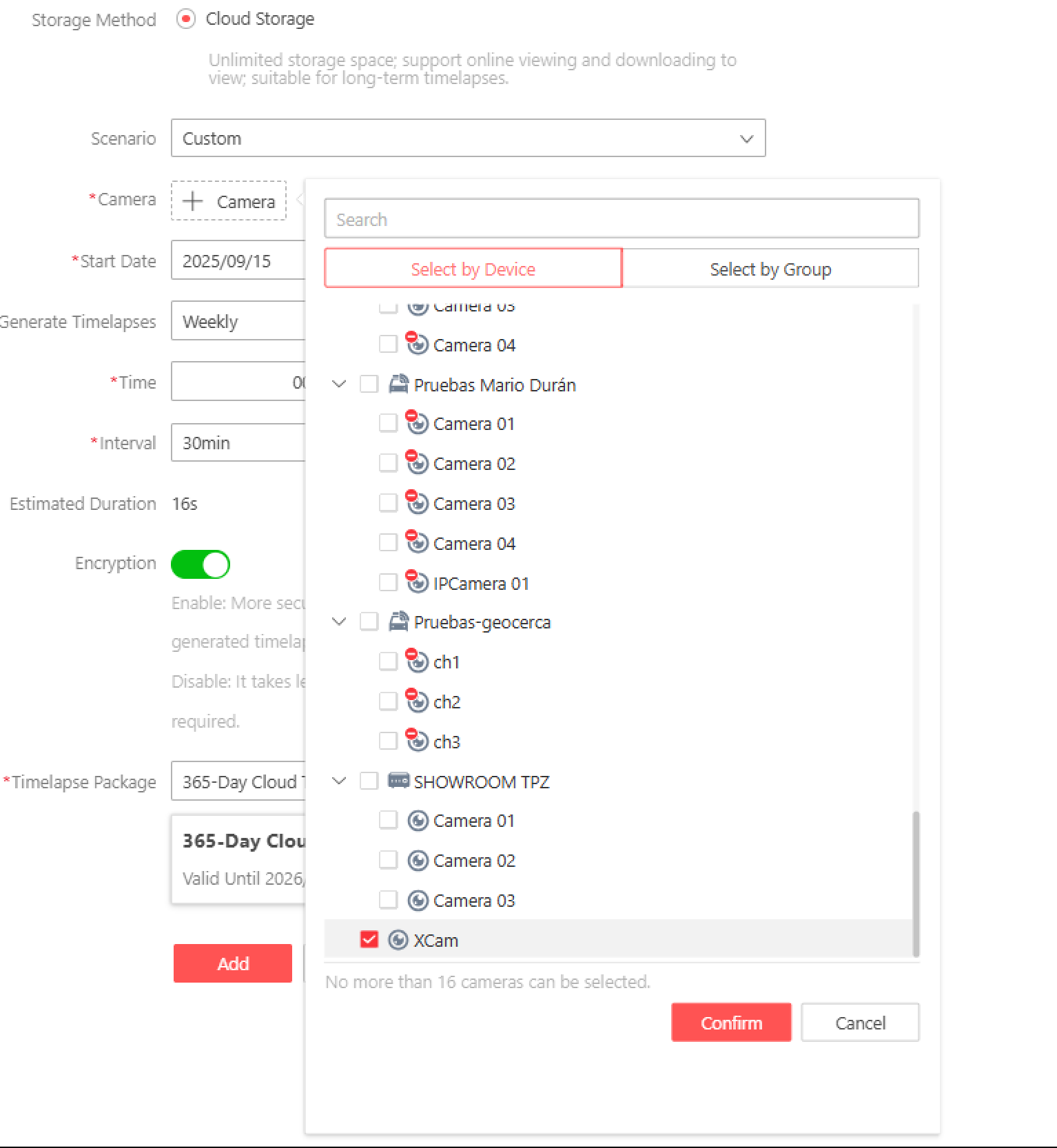This screenshot has width=1057, height=1148.
Task: Collapse the SHOWROOM TPZ tree node
Action: pyautogui.click(x=339, y=781)
